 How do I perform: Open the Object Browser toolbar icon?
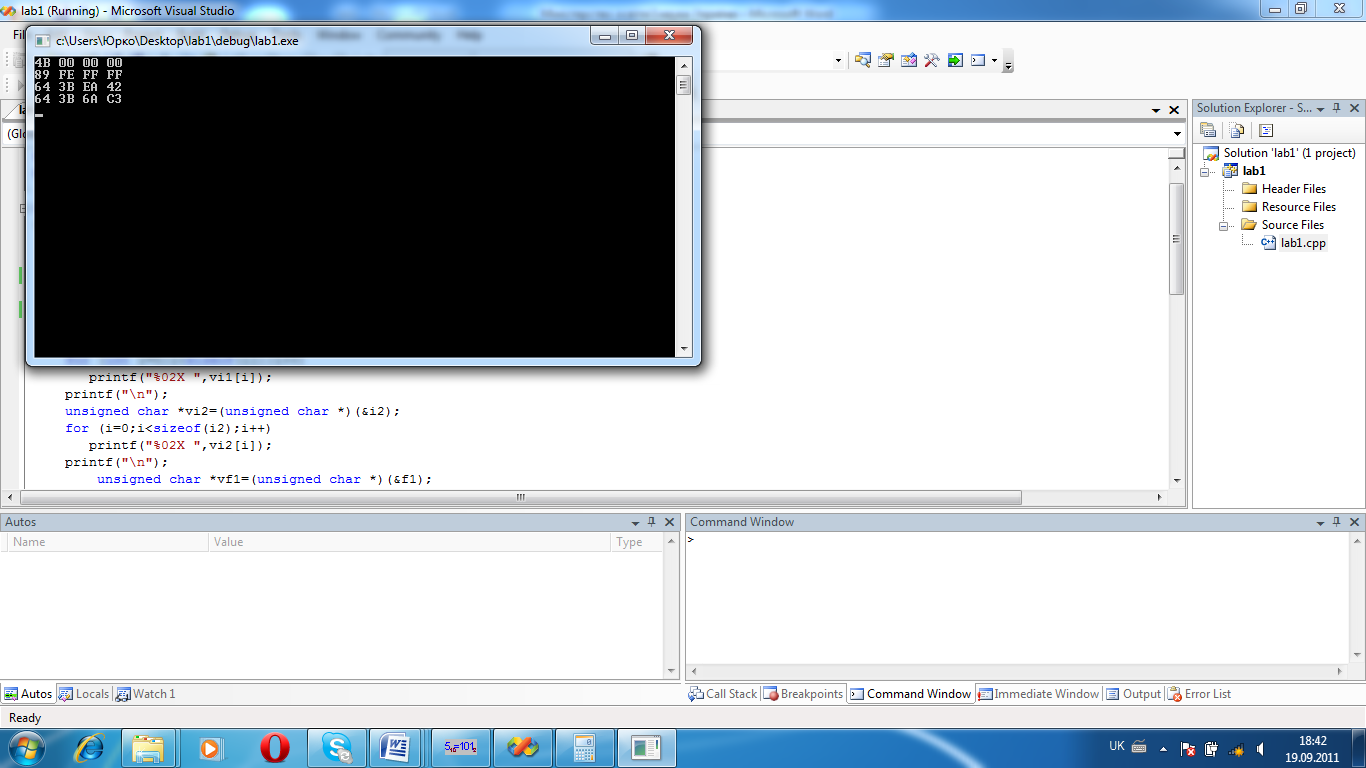click(x=908, y=60)
